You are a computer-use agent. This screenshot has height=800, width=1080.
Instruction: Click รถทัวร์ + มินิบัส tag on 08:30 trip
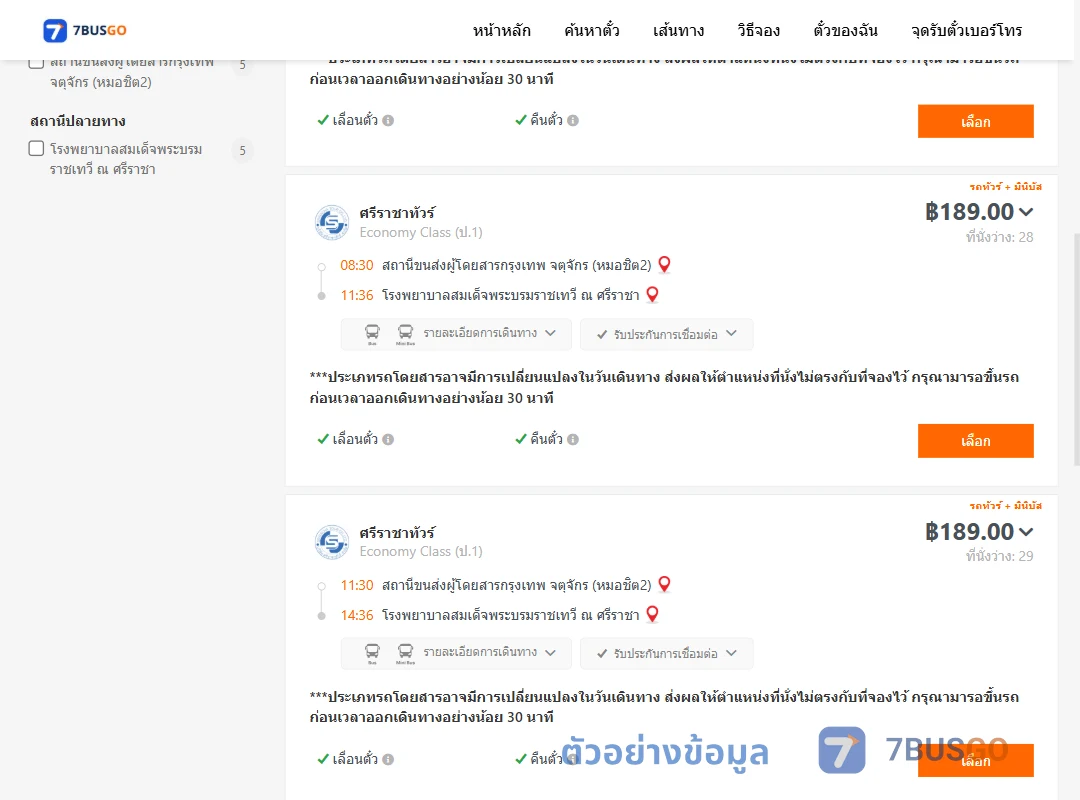(1006, 187)
